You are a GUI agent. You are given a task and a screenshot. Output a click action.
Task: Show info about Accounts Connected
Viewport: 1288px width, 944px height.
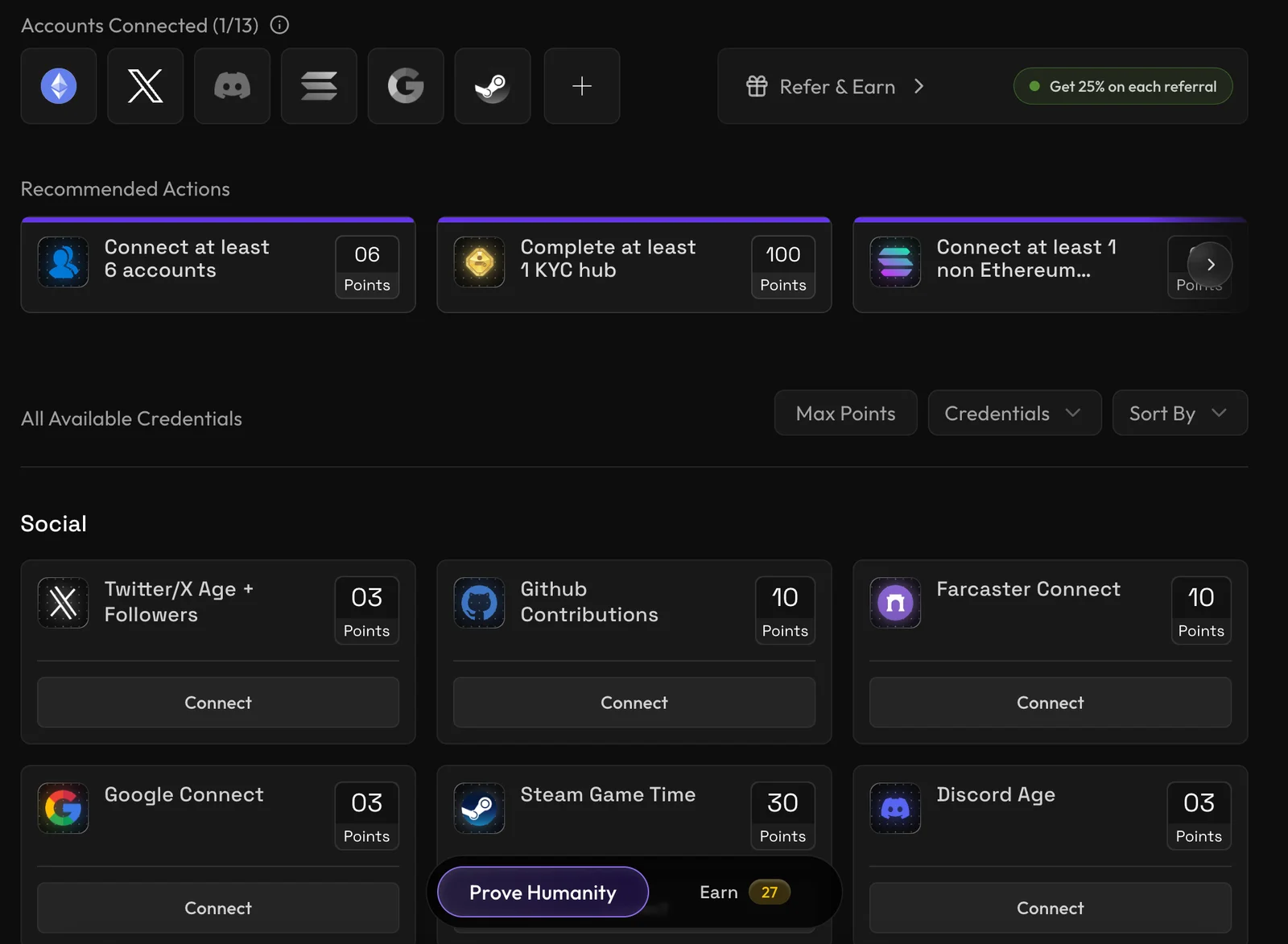[x=279, y=25]
